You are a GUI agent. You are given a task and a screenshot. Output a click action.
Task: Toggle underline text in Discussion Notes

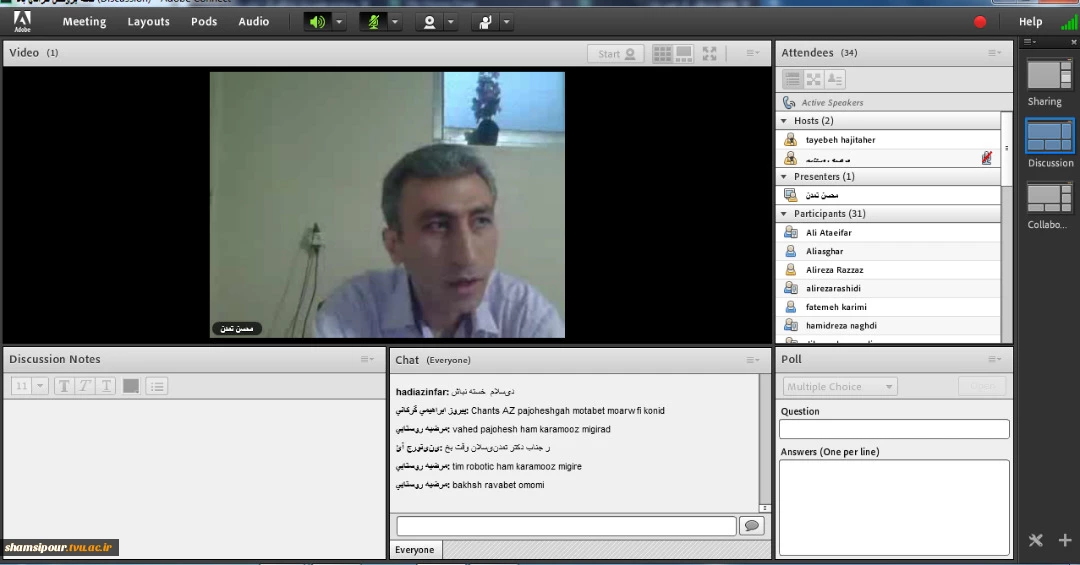(106, 386)
